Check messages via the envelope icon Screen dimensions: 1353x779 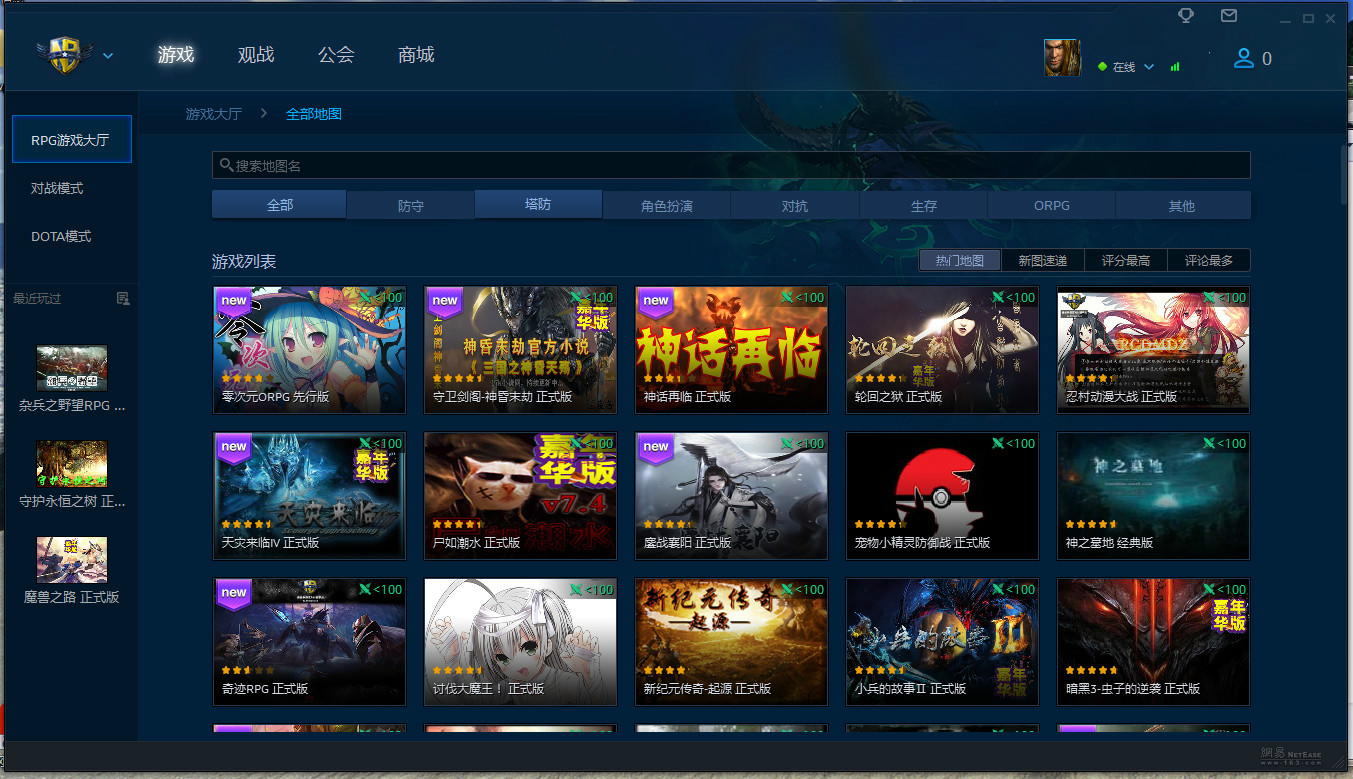coord(1228,16)
